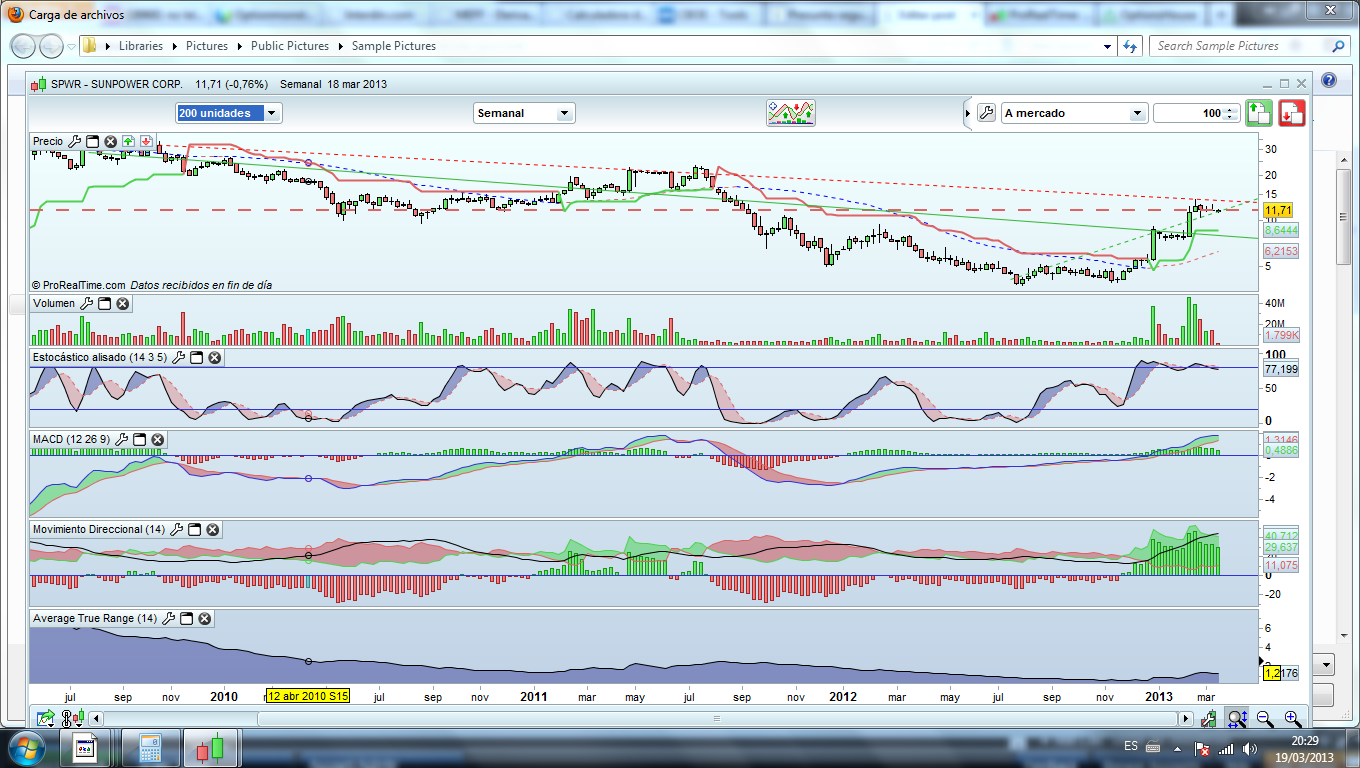Click Public Pictures breadcrumb item
1360x768 pixels.
[x=289, y=46]
